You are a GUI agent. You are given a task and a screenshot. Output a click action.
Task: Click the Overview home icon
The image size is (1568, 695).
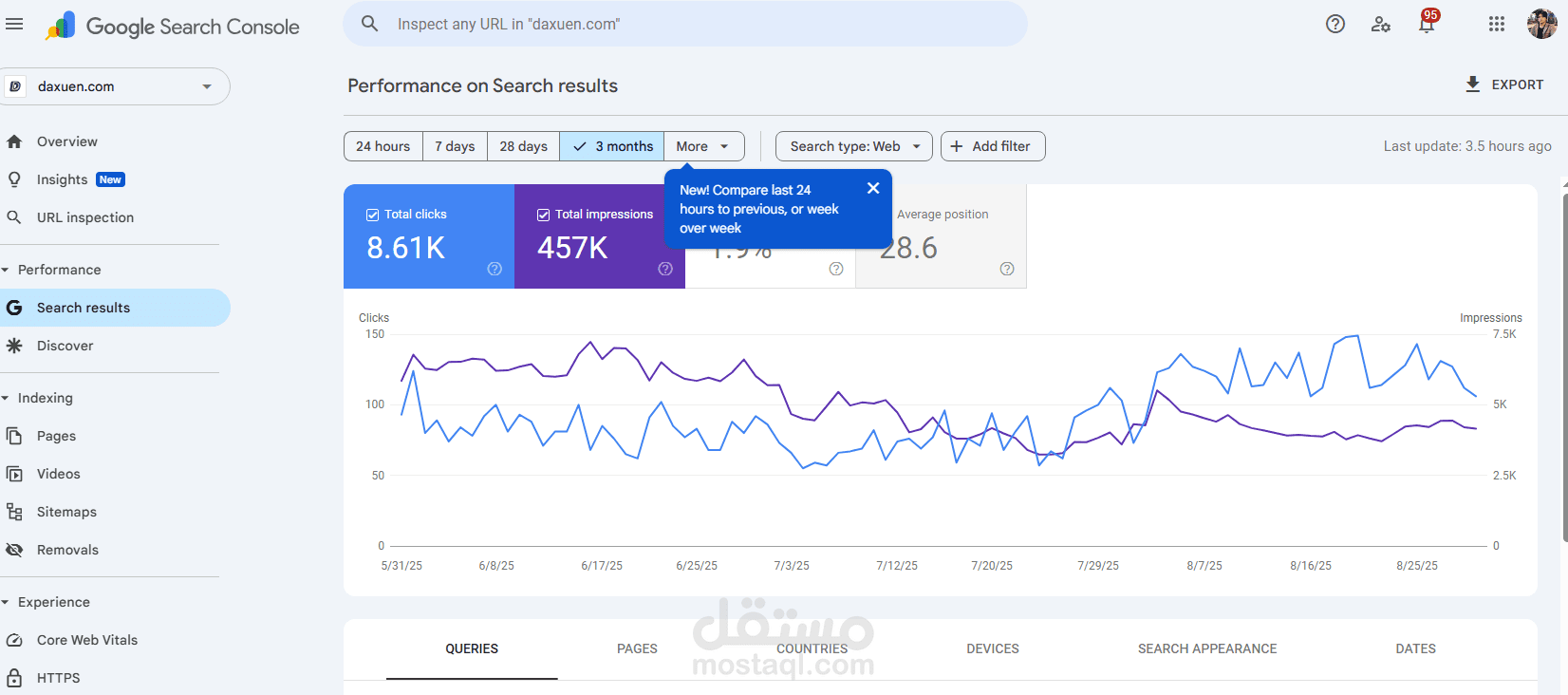[14, 141]
